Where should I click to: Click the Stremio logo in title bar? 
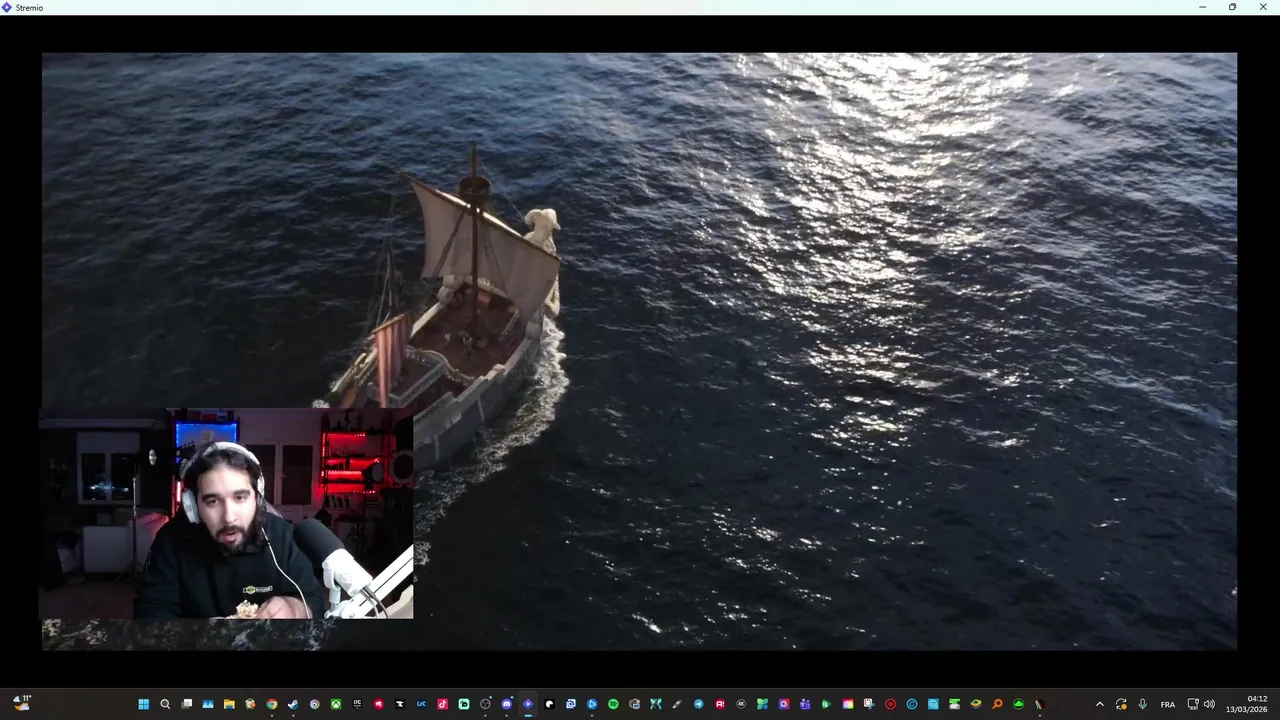pos(7,7)
